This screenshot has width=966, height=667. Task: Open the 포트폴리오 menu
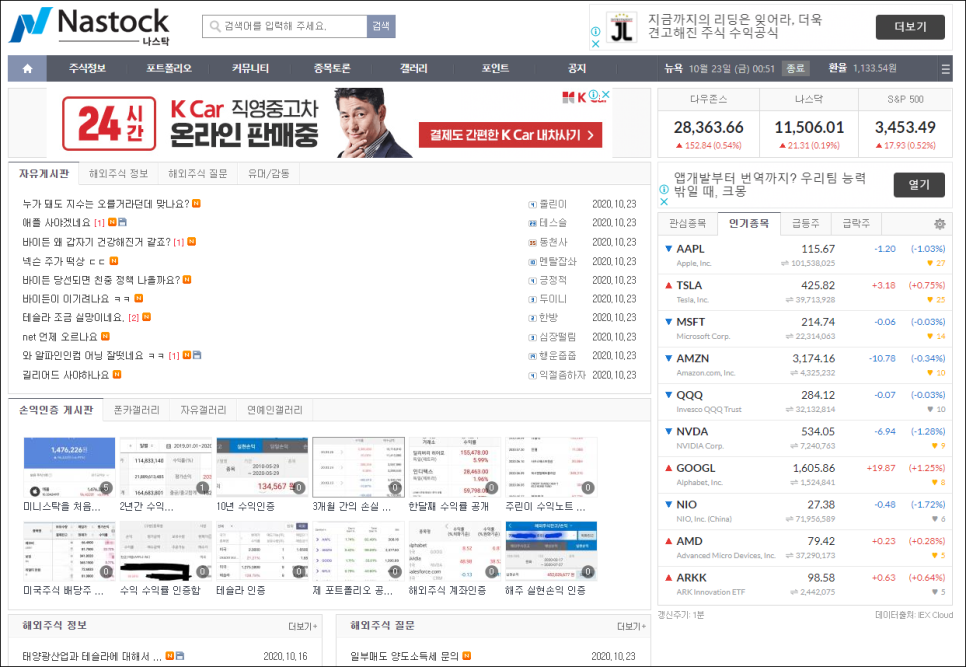pyautogui.click(x=169, y=68)
